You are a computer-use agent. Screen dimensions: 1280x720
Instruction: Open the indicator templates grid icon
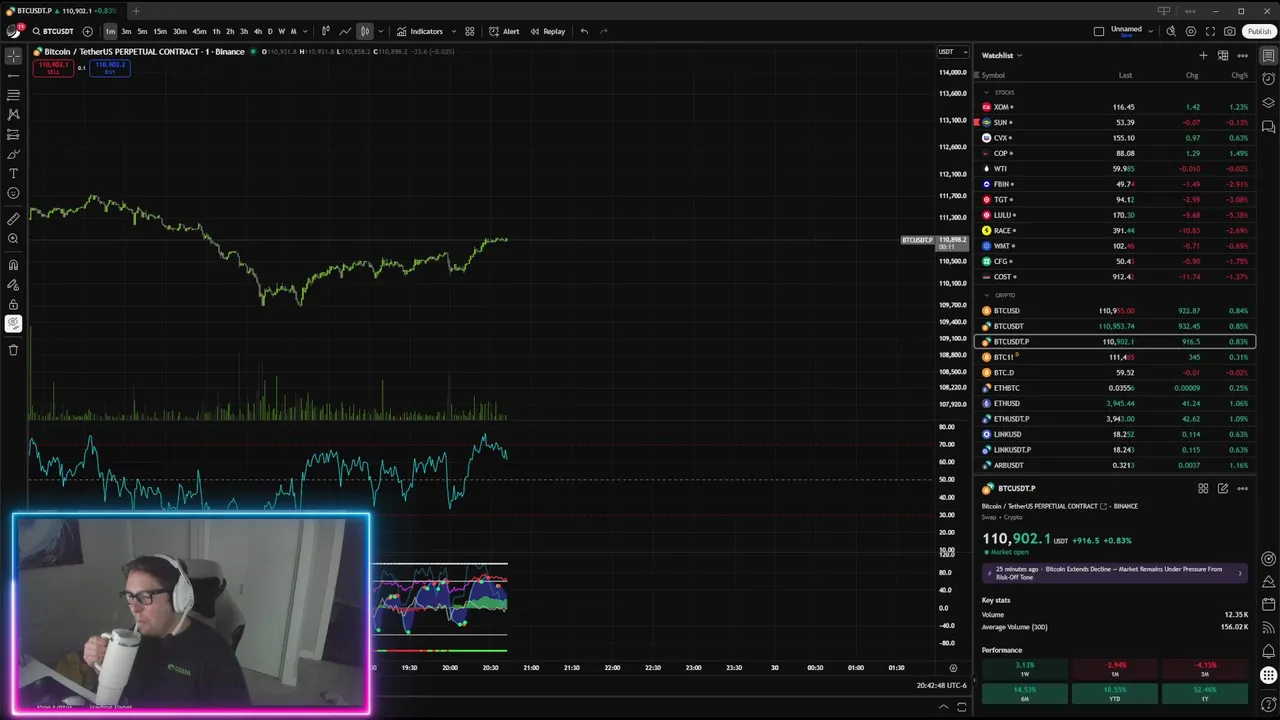click(469, 31)
